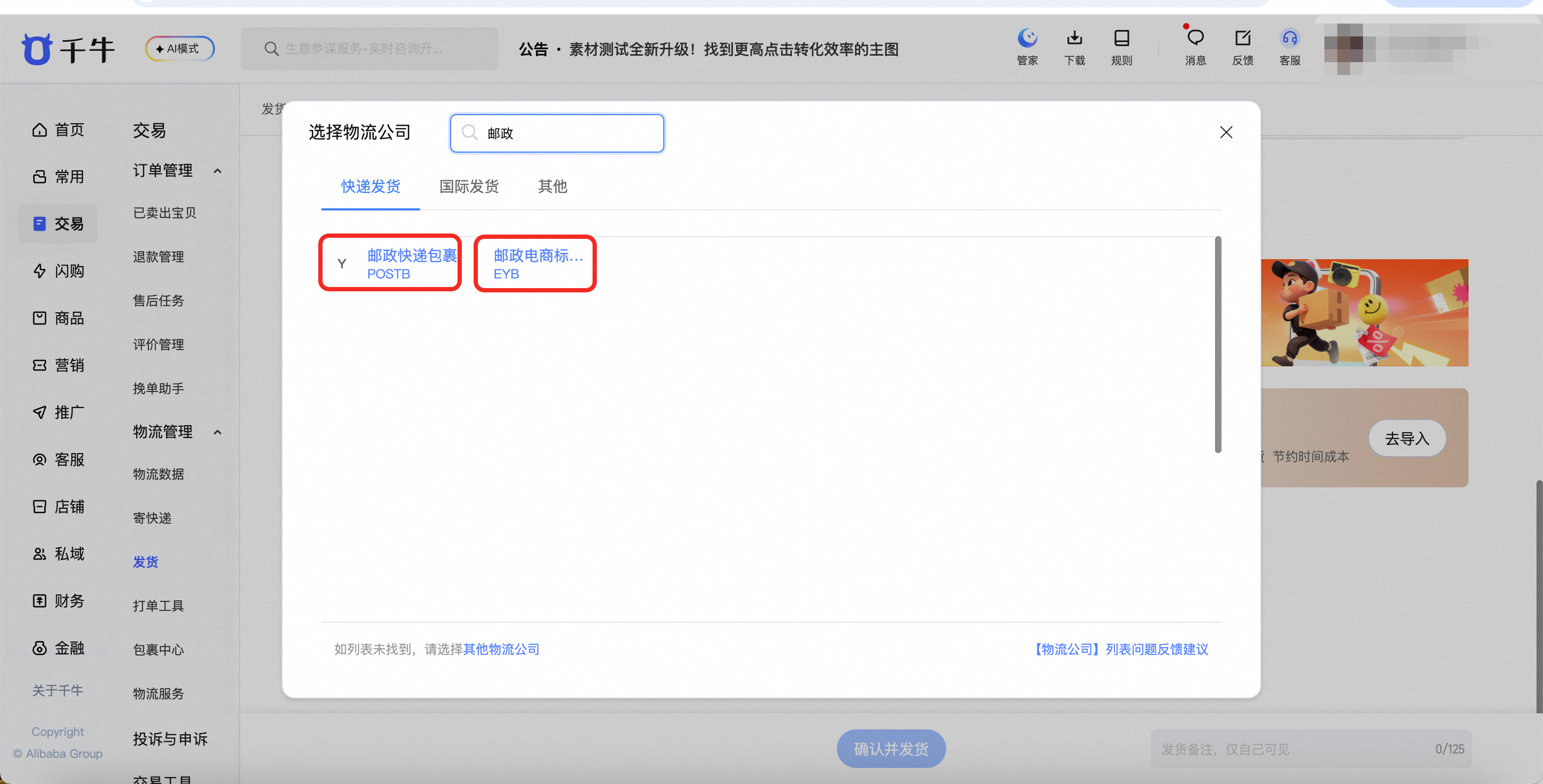The height and width of the screenshot is (784, 1543).
Task: Collapse the 物流管理 section
Action: point(218,432)
